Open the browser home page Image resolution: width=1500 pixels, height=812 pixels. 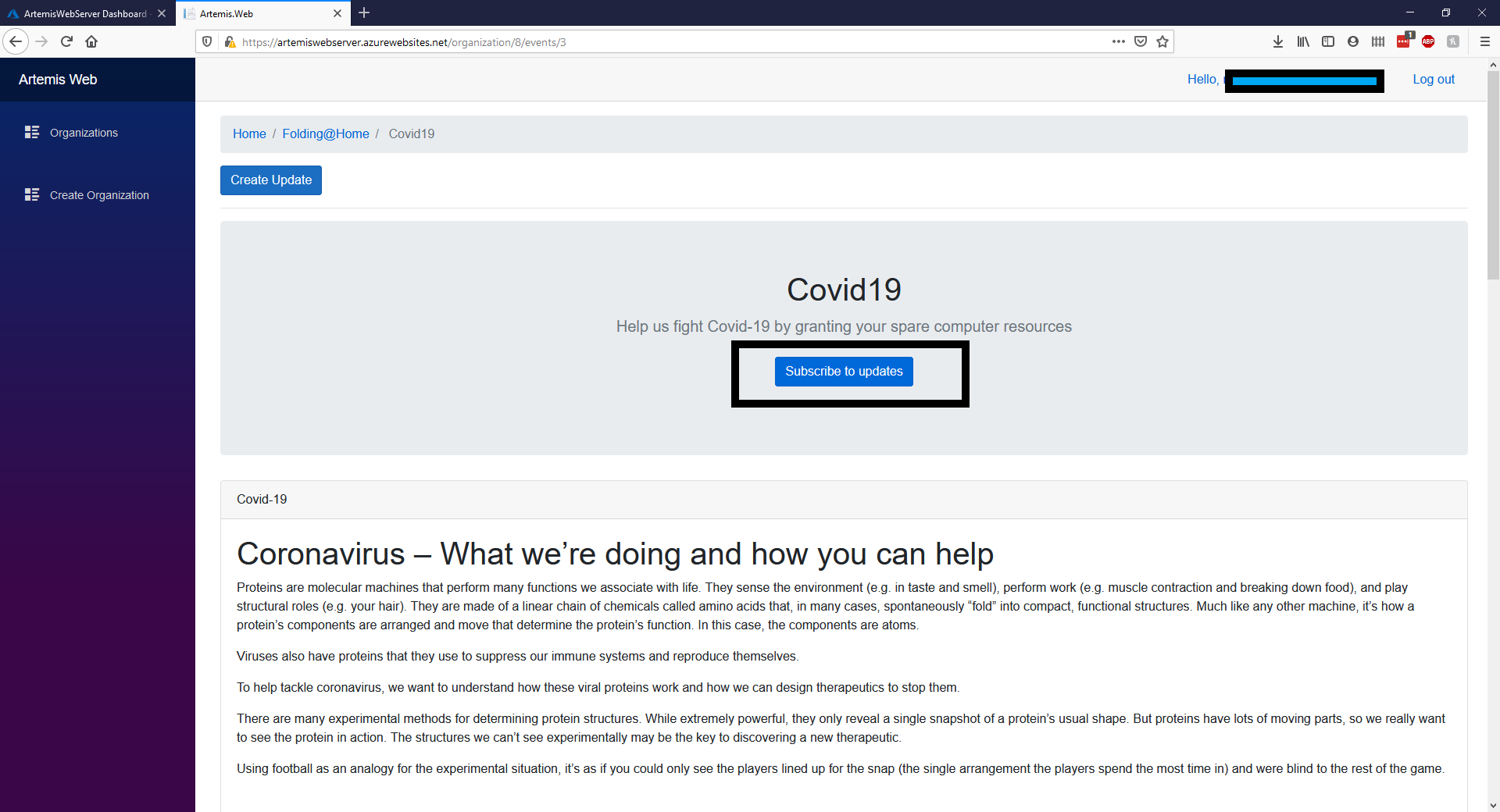pos(91,41)
